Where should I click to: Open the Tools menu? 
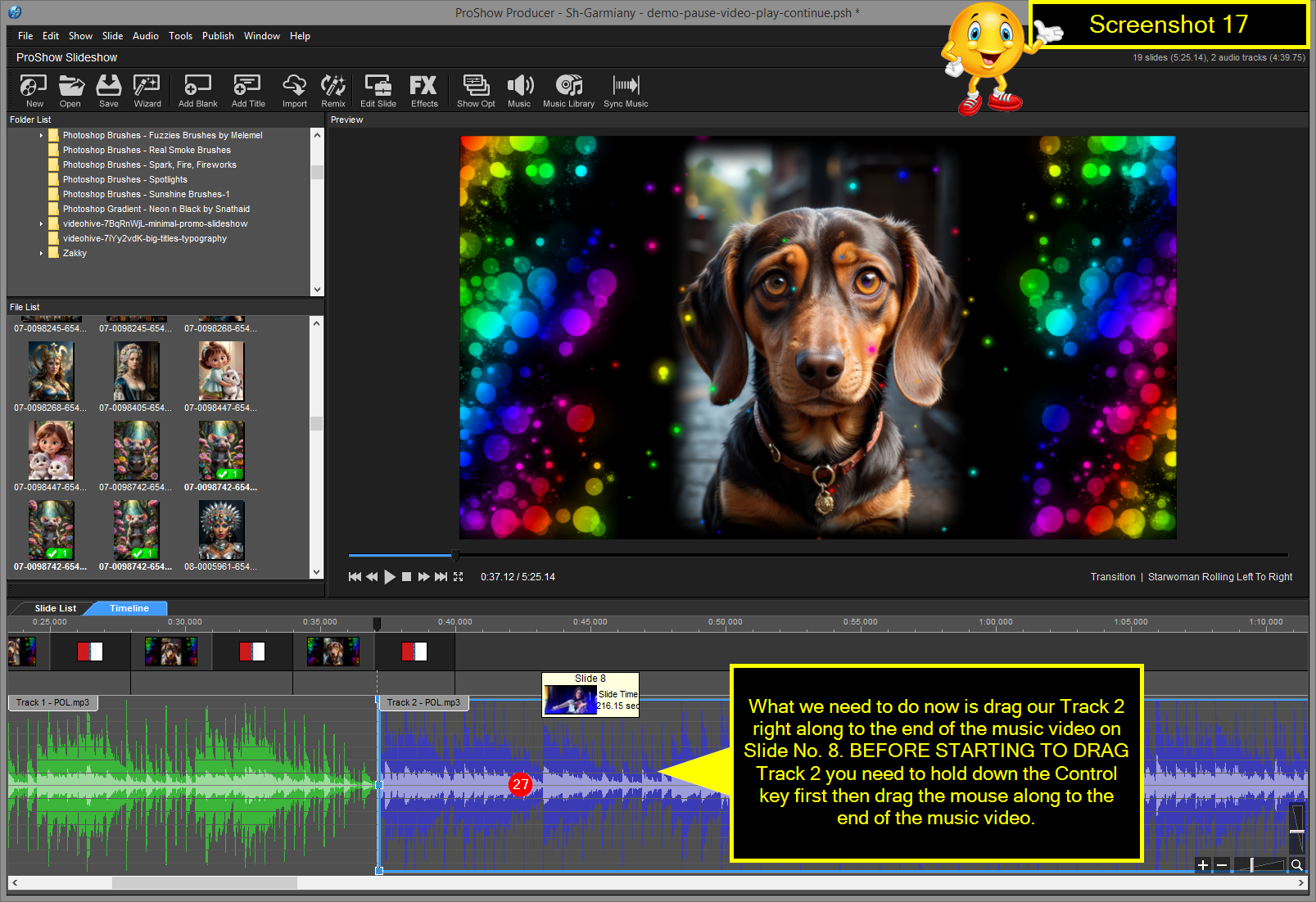tap(180, 36)
